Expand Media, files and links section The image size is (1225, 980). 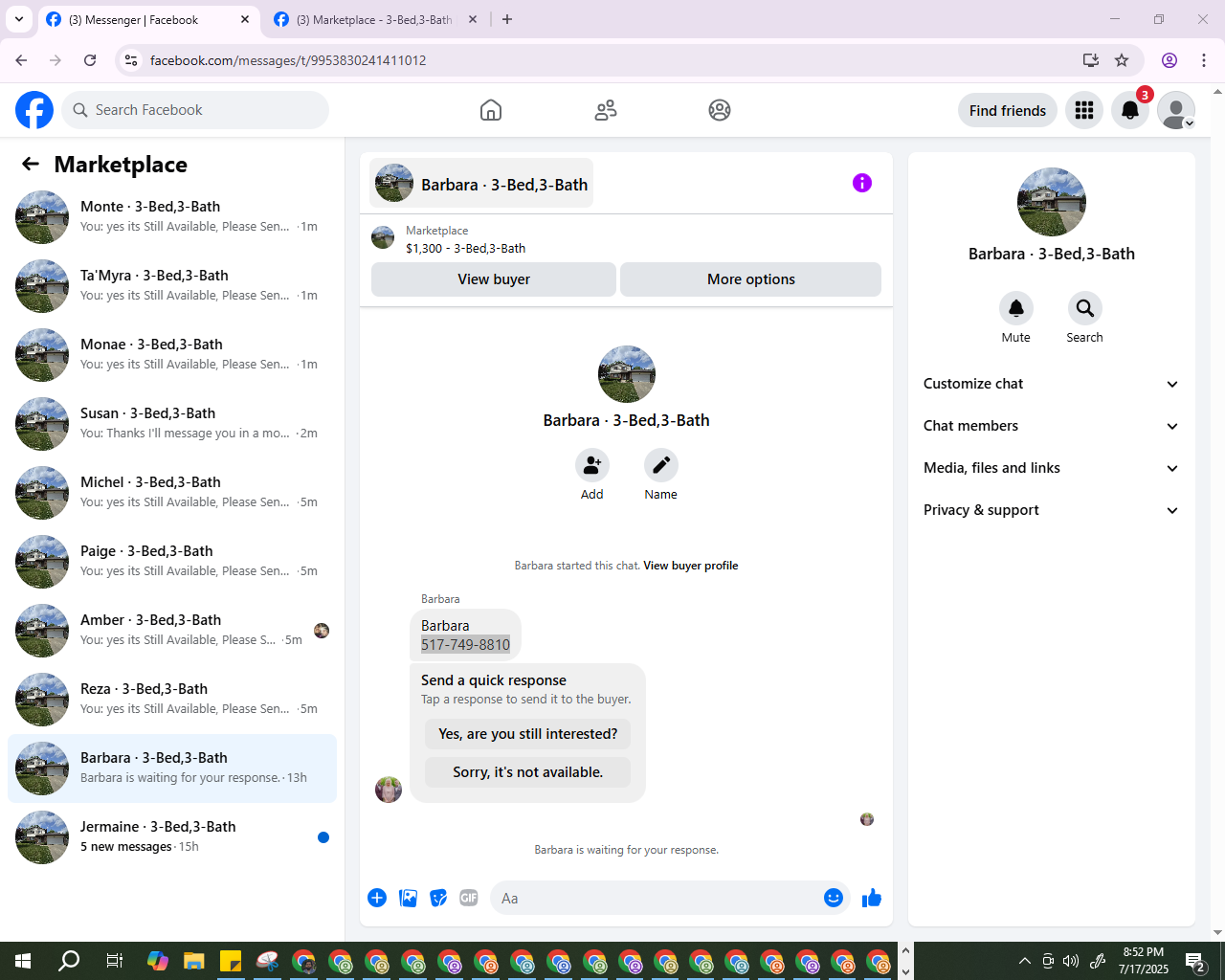[1051, 468]
